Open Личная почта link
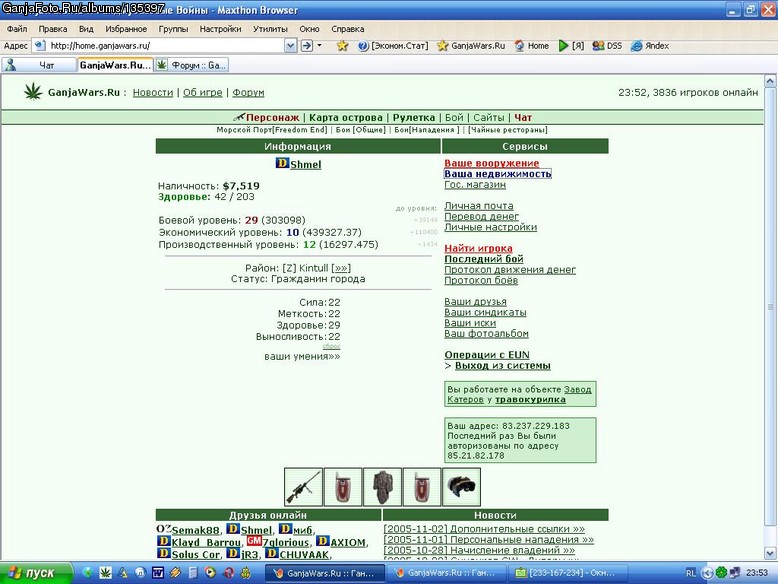 [x=479, y=205]
